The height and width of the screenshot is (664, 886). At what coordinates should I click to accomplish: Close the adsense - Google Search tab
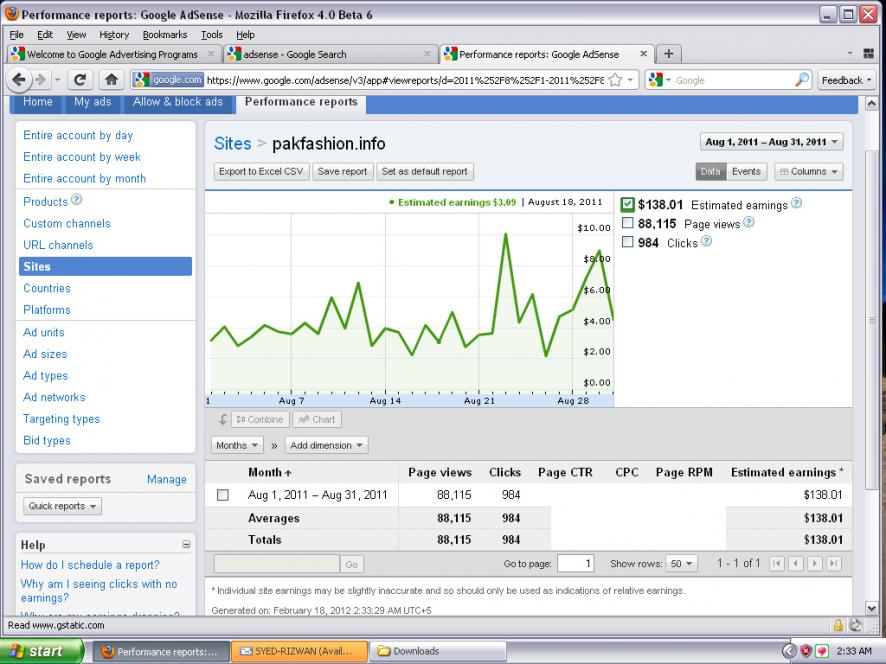pyautogui.click(x=427, y=54)
